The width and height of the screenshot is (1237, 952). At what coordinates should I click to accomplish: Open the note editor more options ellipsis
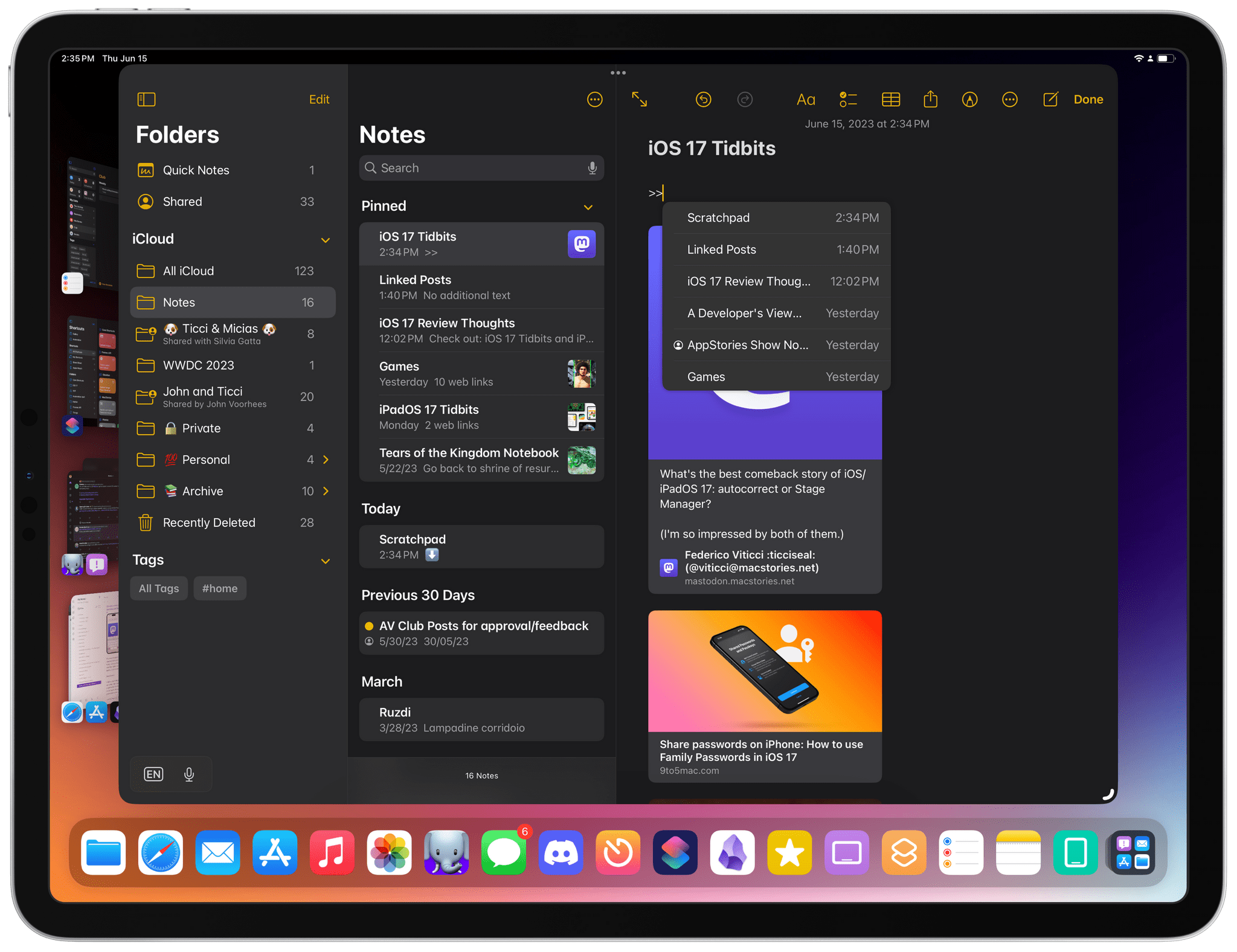coord(1009,99)
